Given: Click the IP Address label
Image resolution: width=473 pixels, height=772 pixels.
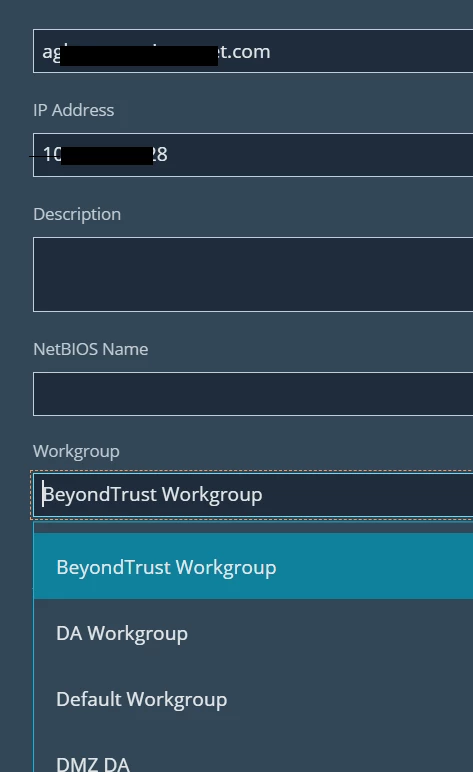Looking at the screenshot, I should (73, 110).
